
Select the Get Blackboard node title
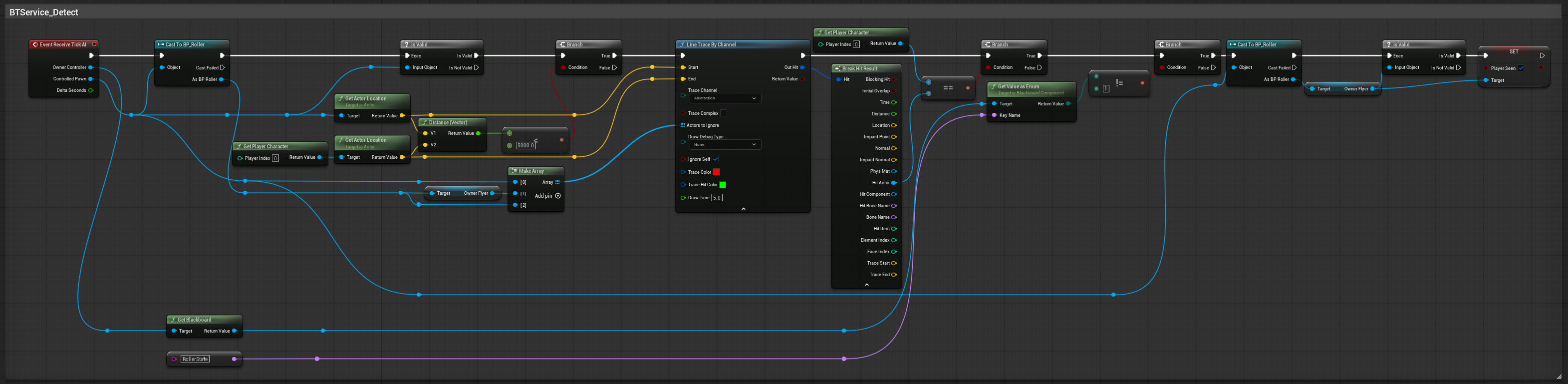pos(194,320)
